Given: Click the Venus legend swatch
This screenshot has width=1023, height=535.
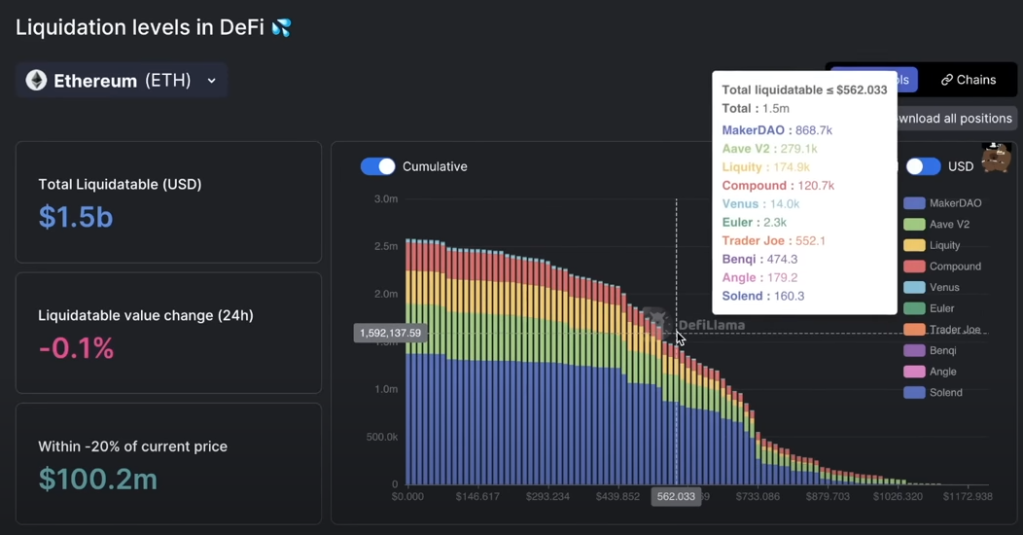Looking at the screenshot, I should tap(913, 287).
